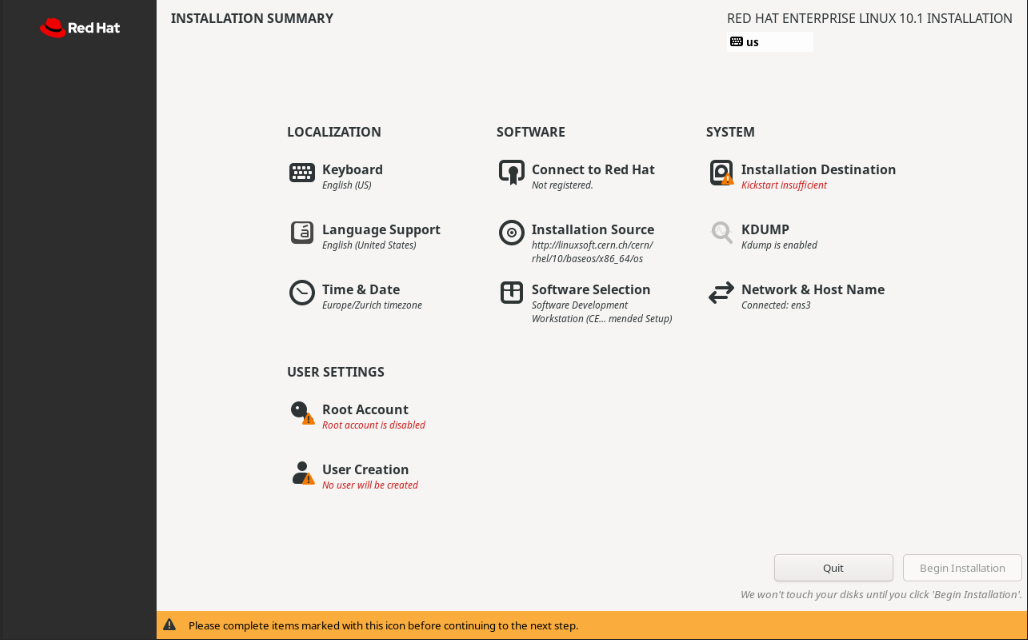1028x640 pixels.
Task: Click the KDUMP magnifier icon
Action: point(721,233)
